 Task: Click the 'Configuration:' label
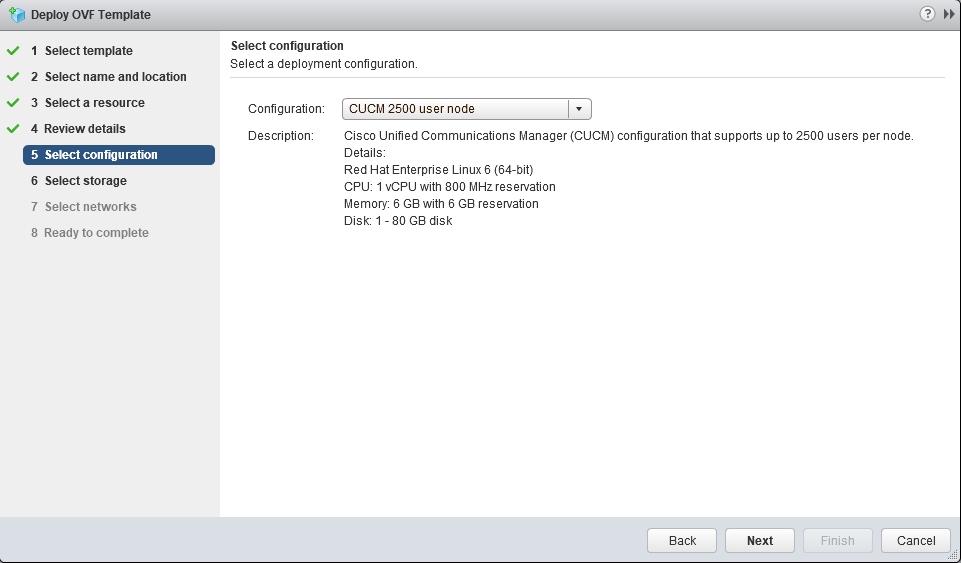tap(286, 109)
